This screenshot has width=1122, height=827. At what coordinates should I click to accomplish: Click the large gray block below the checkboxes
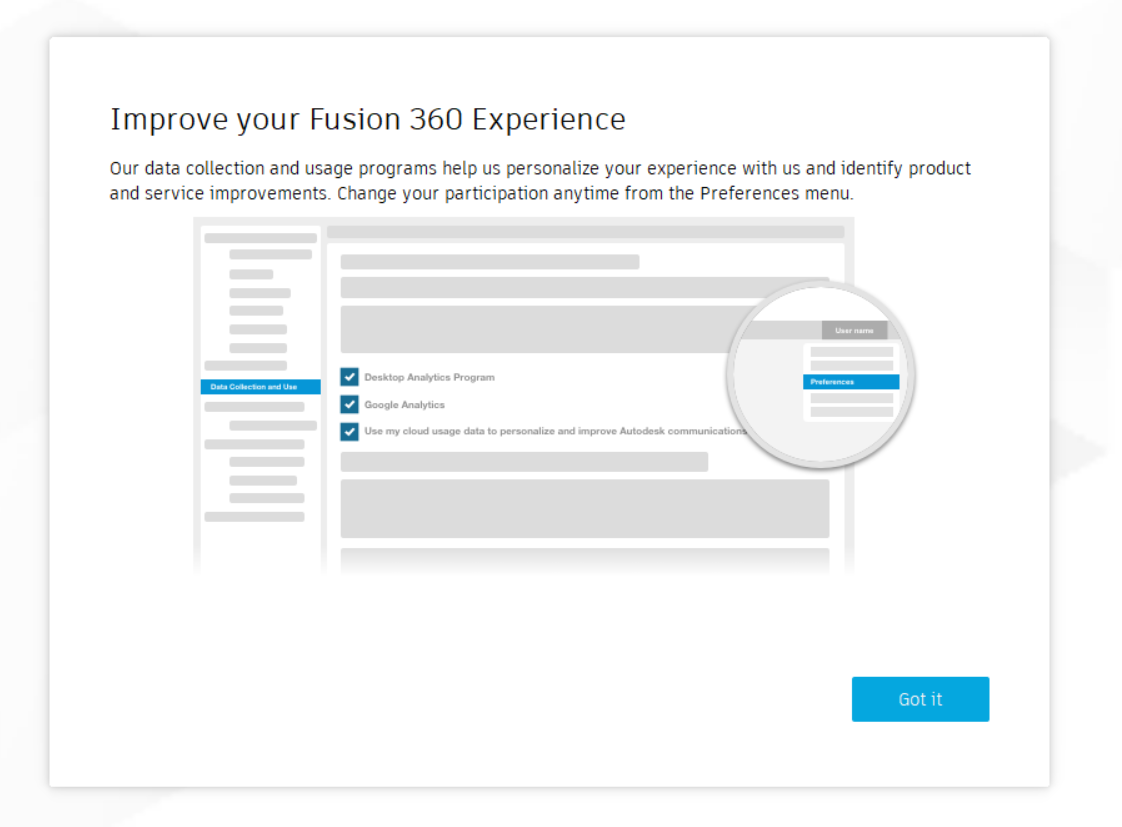coord(585,509)
